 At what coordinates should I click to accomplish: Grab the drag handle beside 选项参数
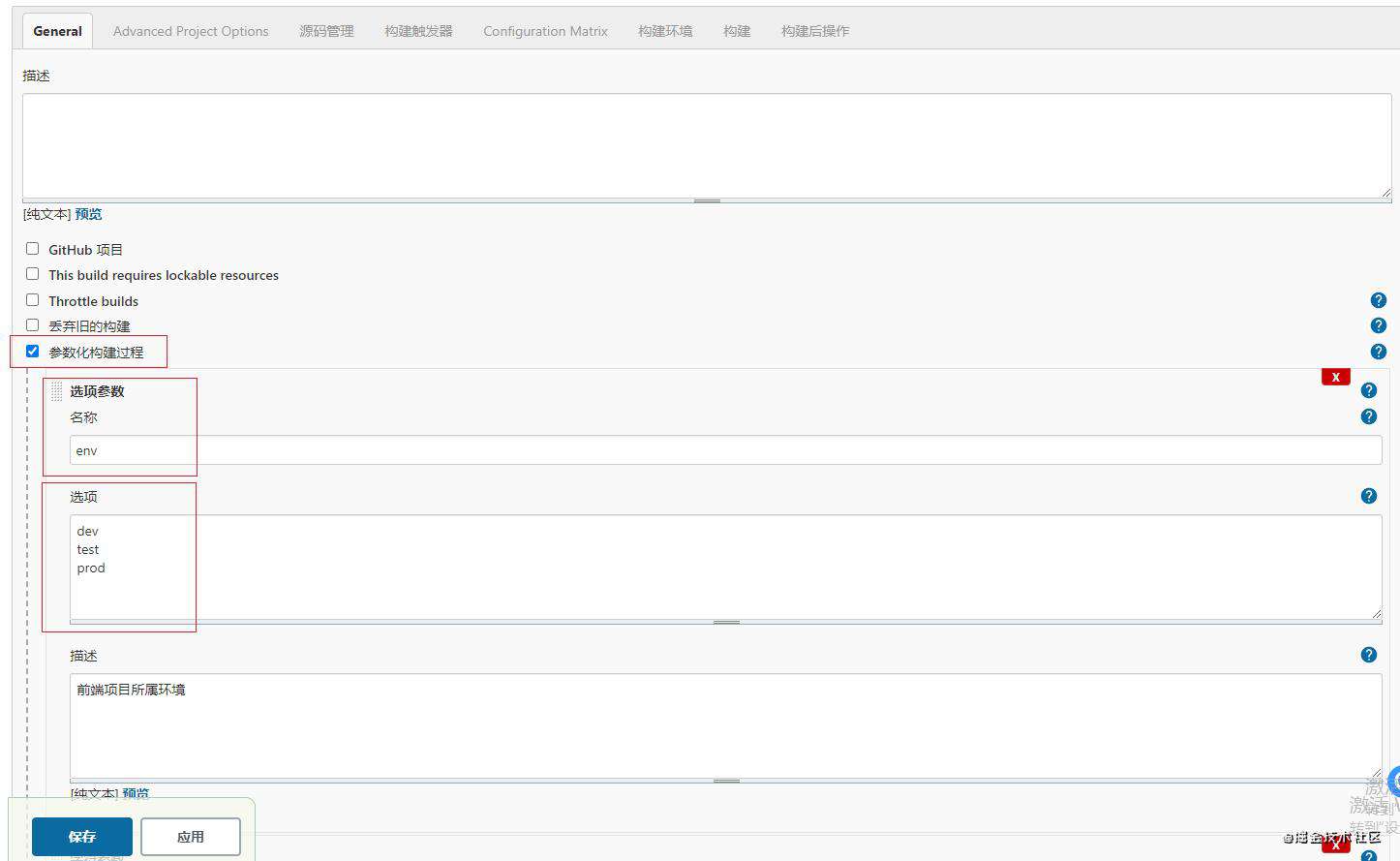[x=57, y=391]
